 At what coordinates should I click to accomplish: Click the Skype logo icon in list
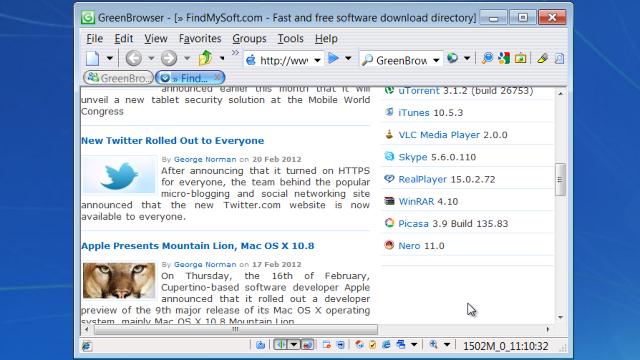389,156
